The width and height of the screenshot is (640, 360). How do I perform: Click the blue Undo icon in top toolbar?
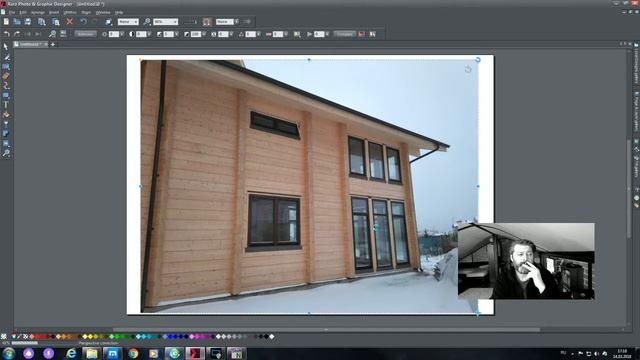83,22
